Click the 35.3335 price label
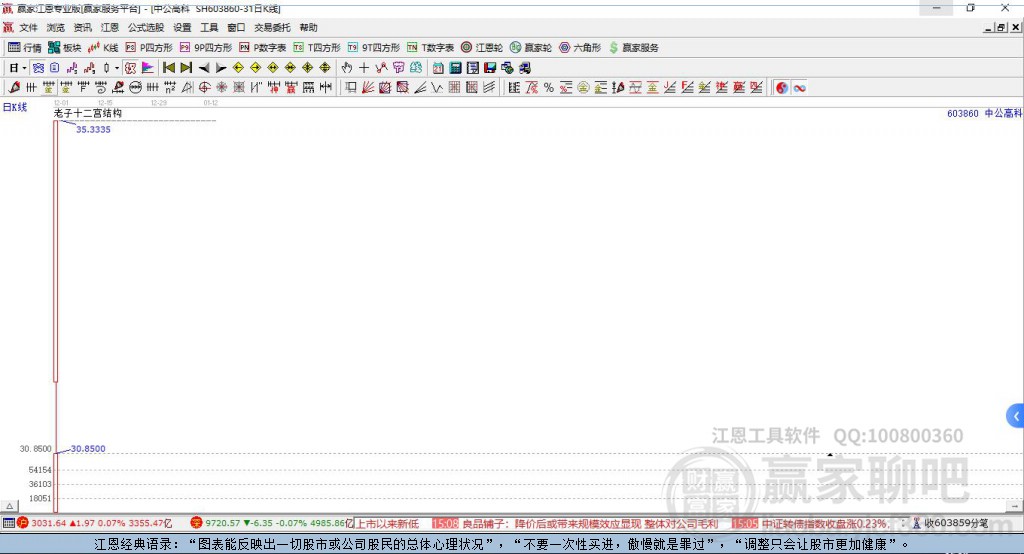The height and width of the screenshot is (554, 1024). point(93,129)
